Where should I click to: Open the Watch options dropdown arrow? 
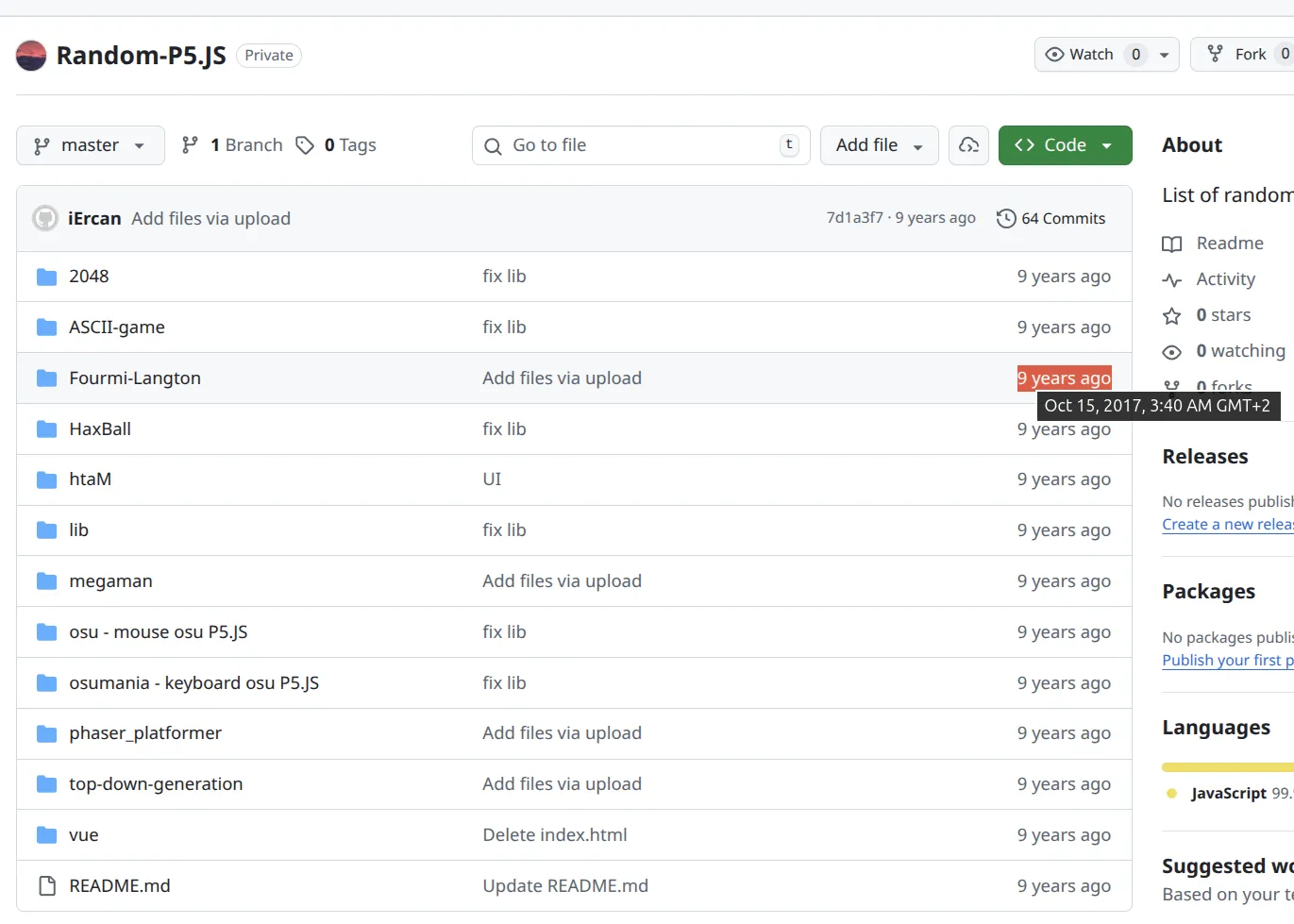(x=1164, y=55)
